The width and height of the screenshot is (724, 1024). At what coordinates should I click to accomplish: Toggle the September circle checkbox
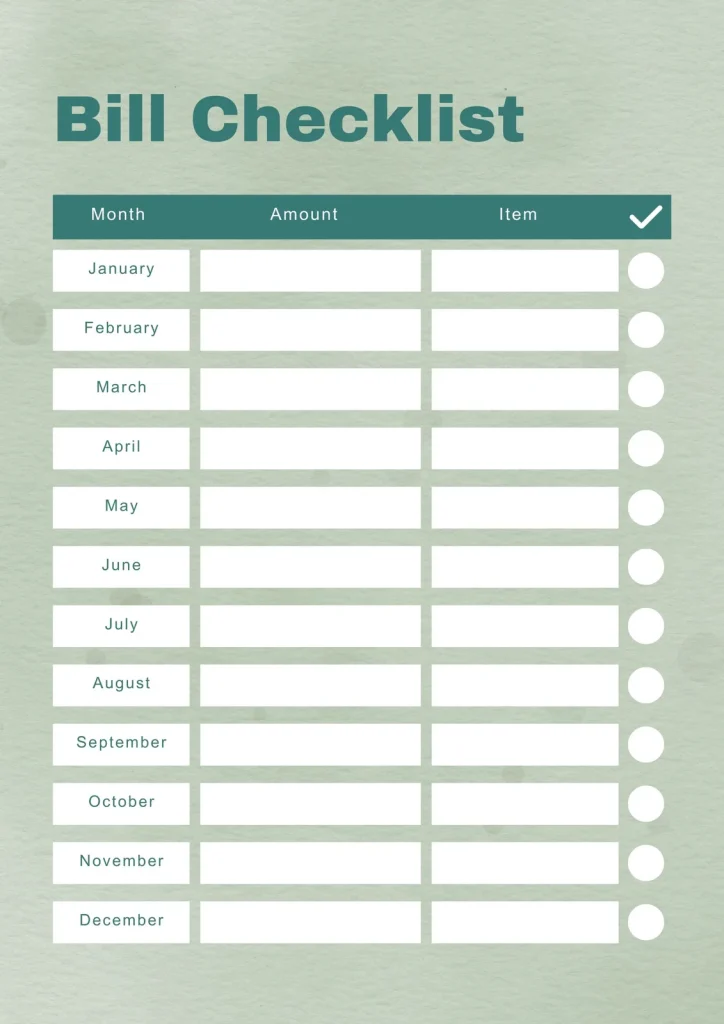click(646, 744)
